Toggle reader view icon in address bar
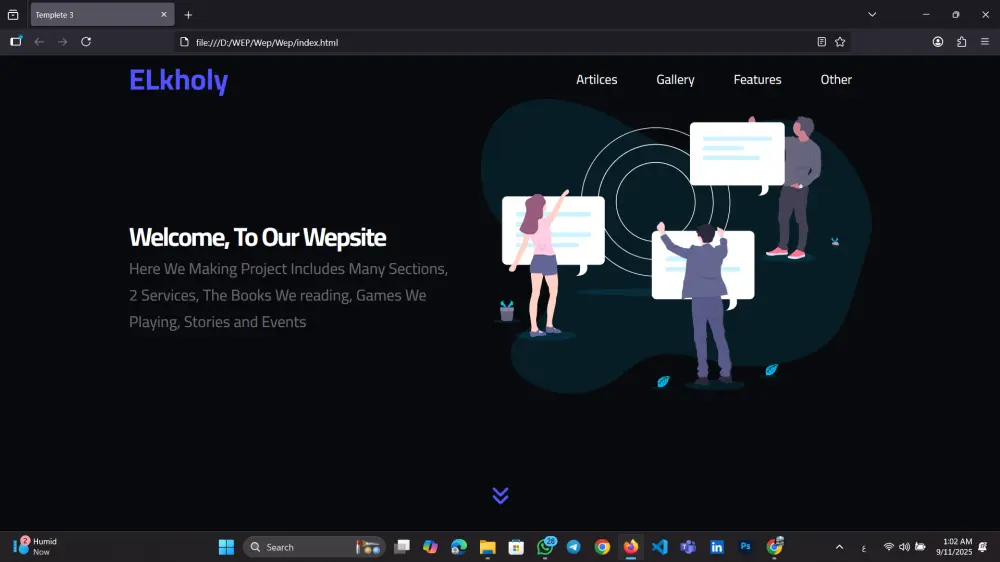Image resolution: width=1000 pixels, height=562 pixels. [821, 42]
